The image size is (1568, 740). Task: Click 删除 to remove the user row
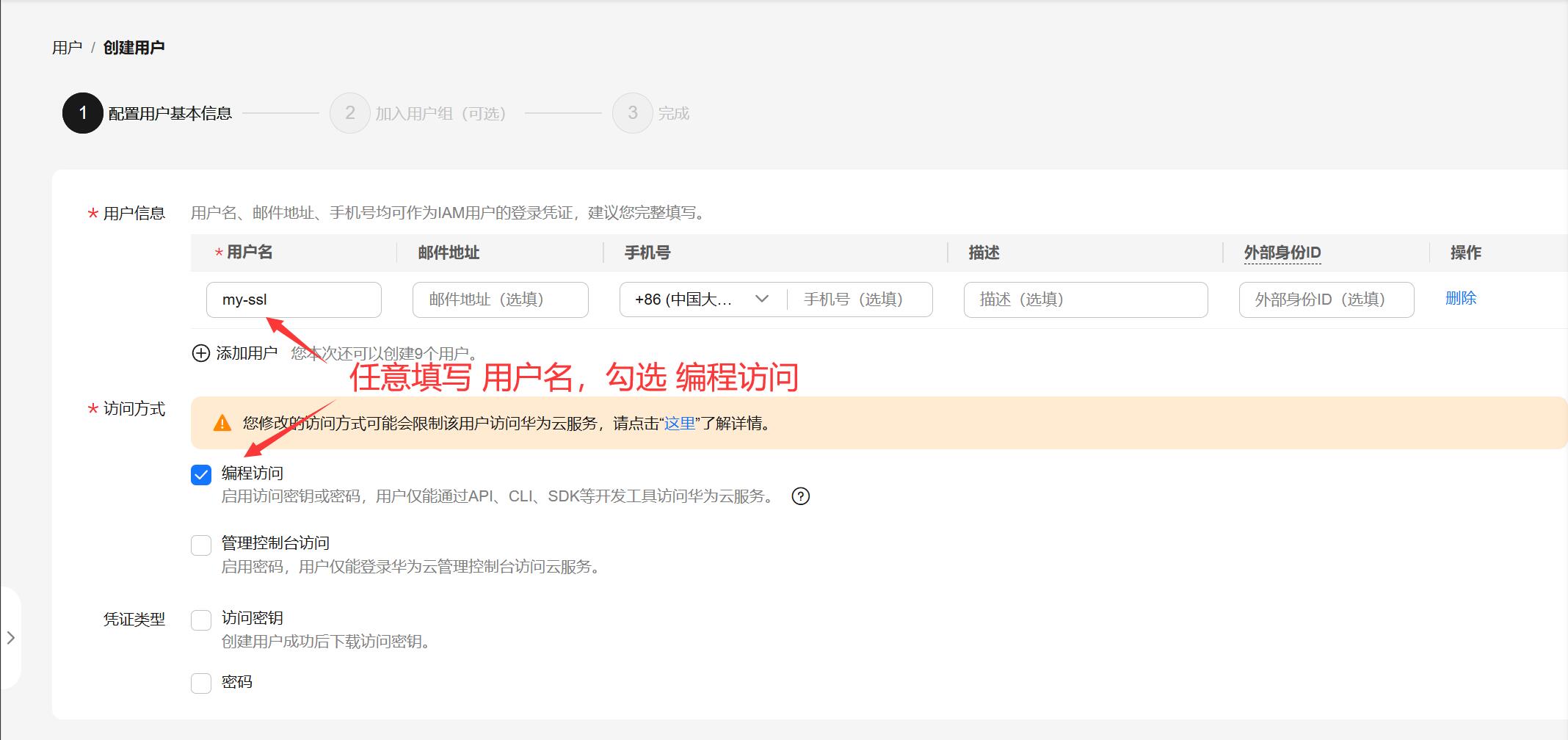pyautogui.click(x=1460, y=298)
